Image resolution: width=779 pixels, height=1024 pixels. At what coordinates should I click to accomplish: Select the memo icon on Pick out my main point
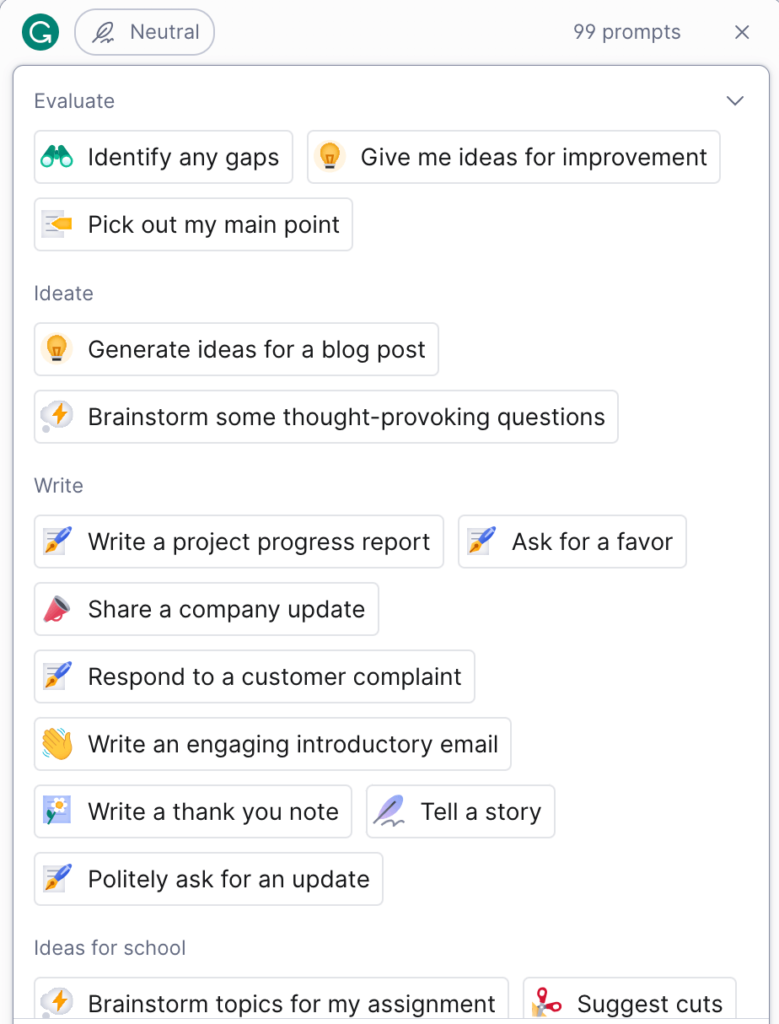[58, 224]
